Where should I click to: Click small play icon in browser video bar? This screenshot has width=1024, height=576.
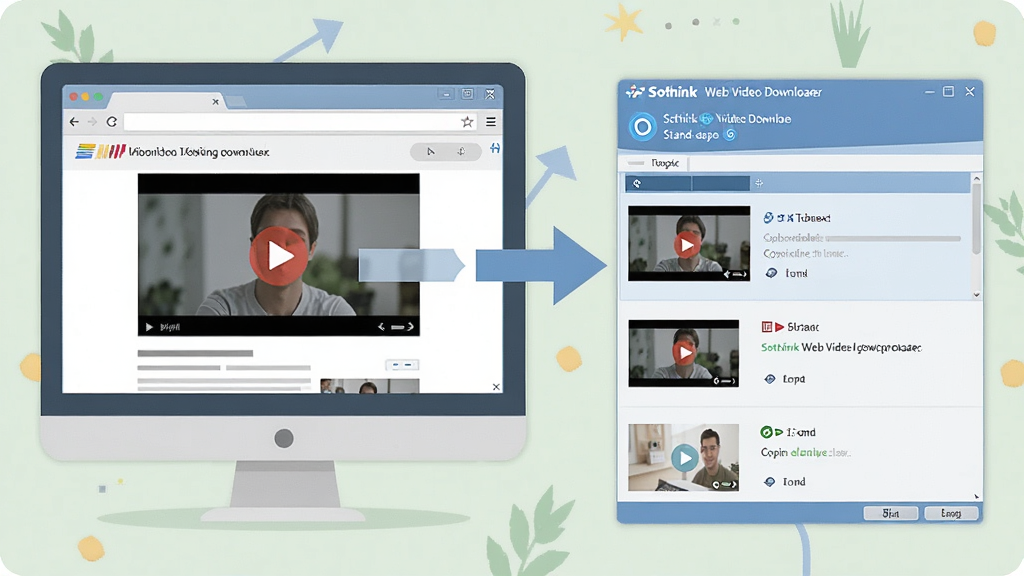(149, 327)
